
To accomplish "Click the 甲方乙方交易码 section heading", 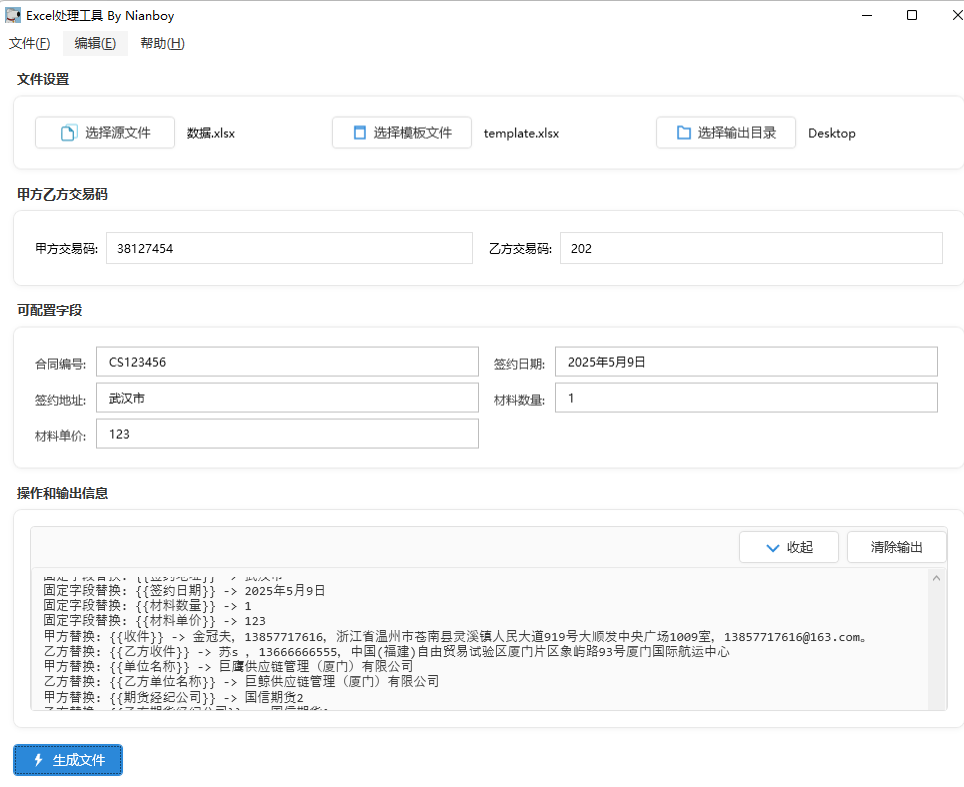I will tap(62, 194).
